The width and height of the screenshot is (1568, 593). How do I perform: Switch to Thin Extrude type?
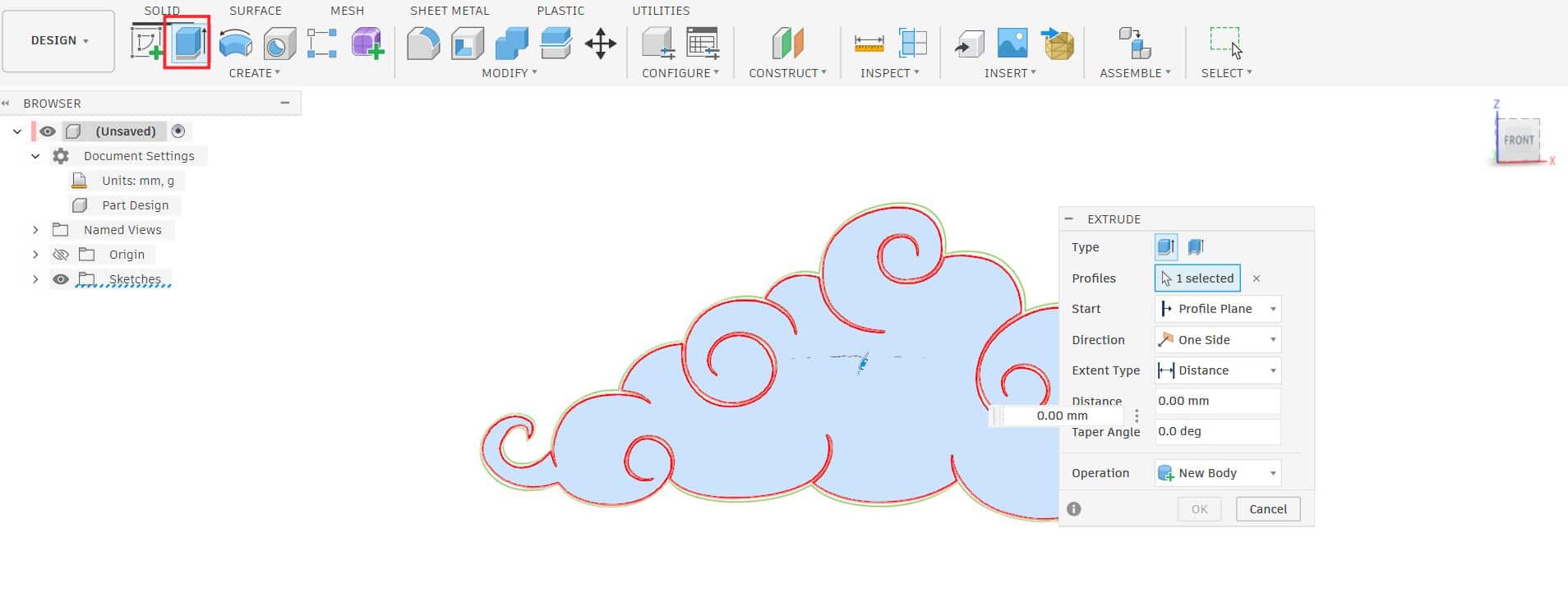tap(1196, 247)
